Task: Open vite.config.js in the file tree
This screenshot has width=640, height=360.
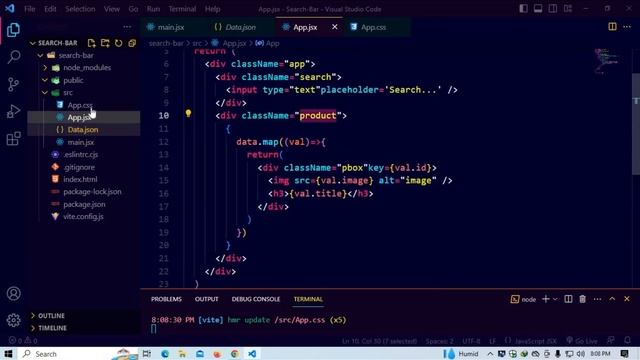Action: 84,216
